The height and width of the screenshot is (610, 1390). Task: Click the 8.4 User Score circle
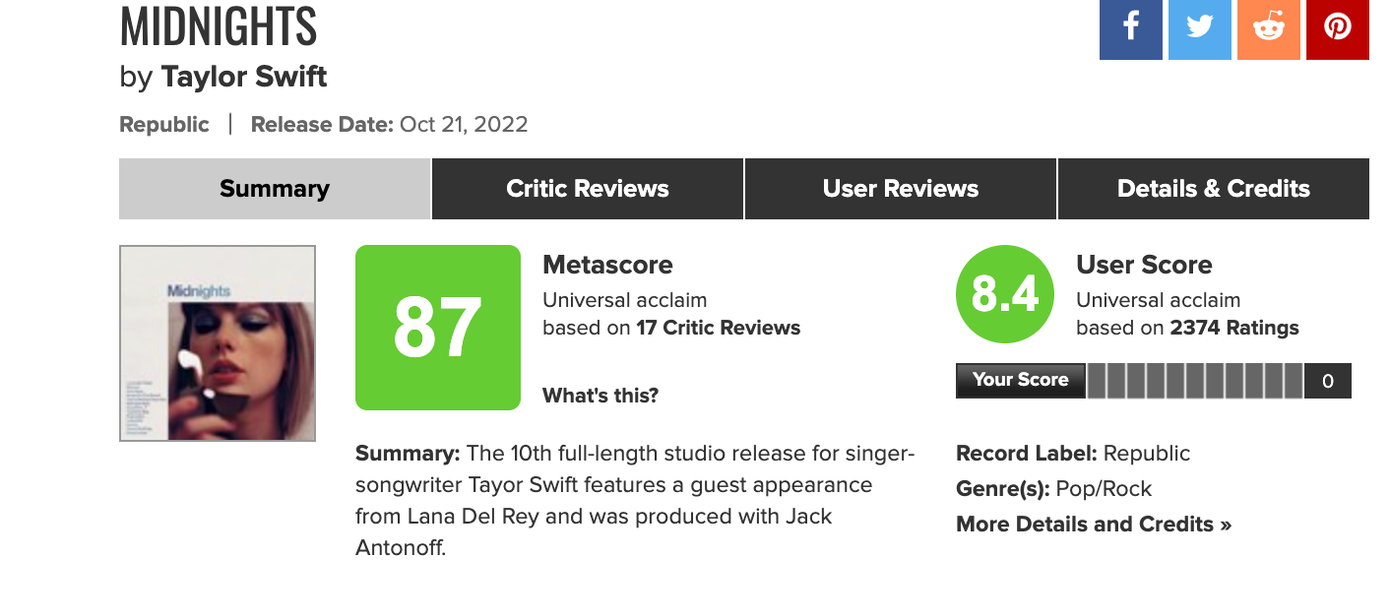[1004, 294]
